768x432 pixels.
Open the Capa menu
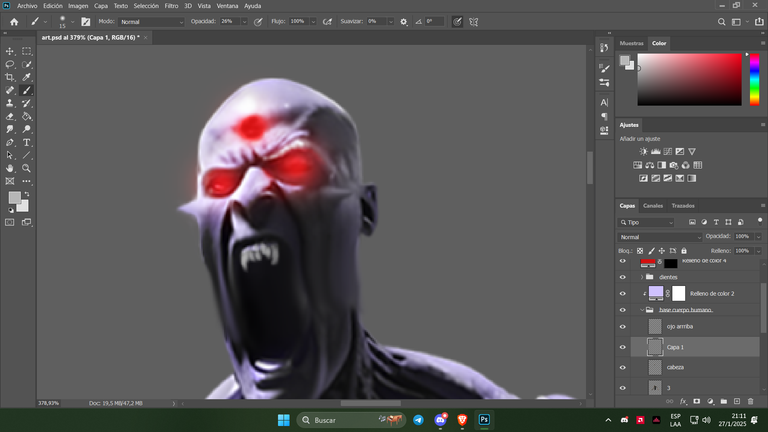point(101,6)
